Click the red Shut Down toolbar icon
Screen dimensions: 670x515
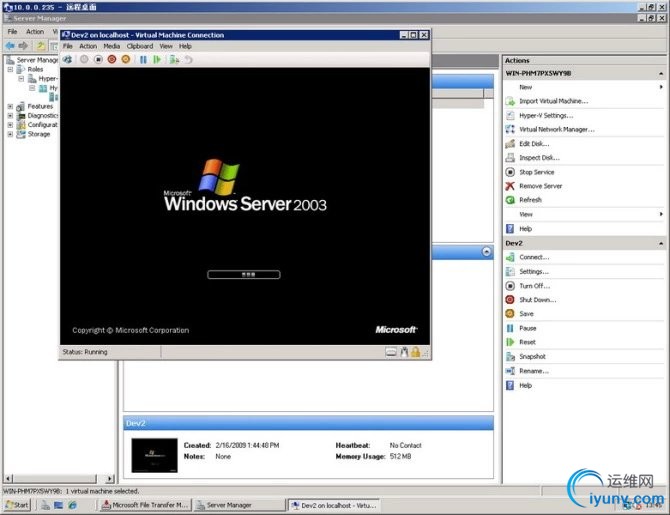(x=112, y=59)
